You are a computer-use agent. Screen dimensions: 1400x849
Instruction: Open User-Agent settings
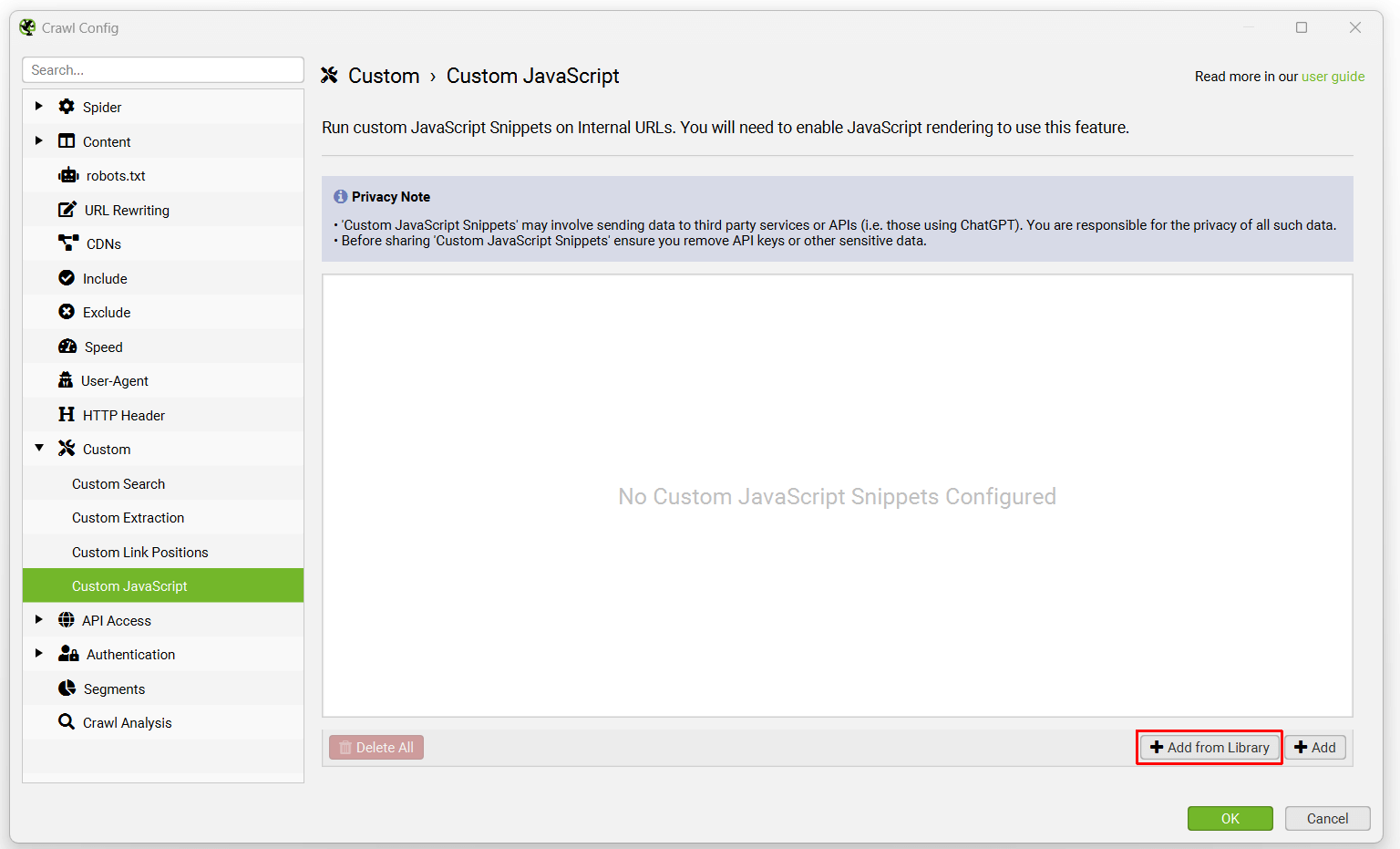[163, 380]
